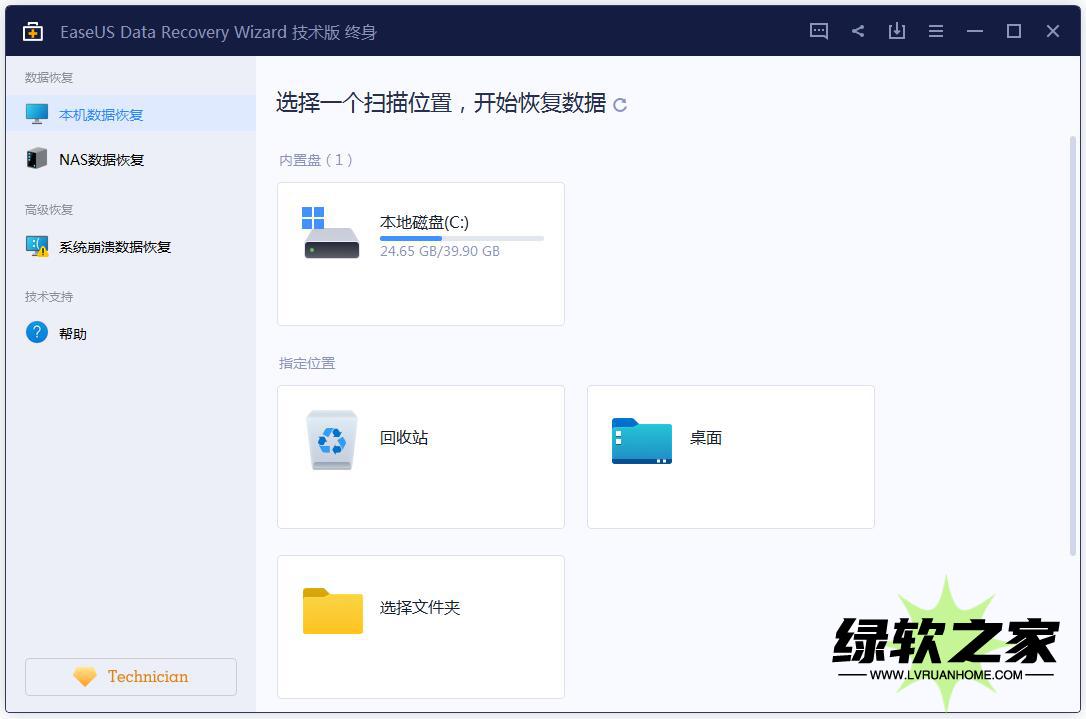Click the Recycle Bin icon
Image resolution: width=1086 pixels, height=719 pixels.
coord(331,440)
